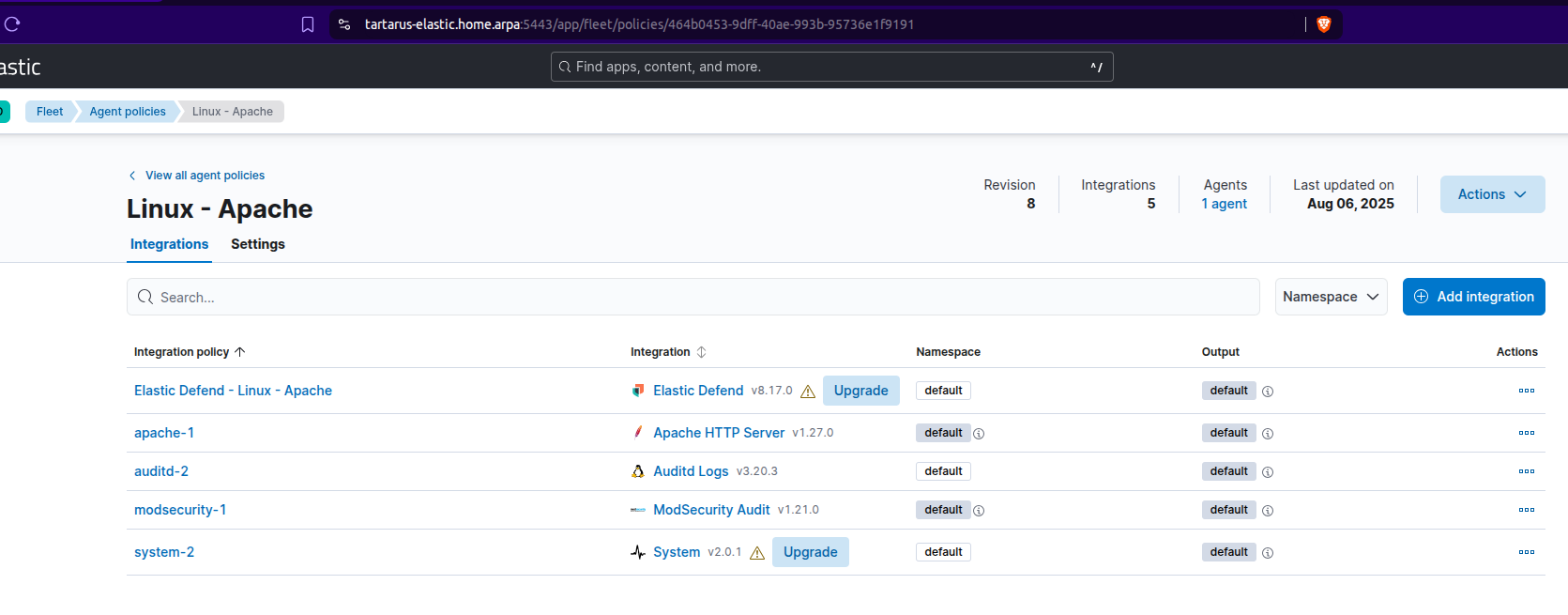Click the Brave Shields icon in address bar
1568x615 pixels.
[1324, 24]
